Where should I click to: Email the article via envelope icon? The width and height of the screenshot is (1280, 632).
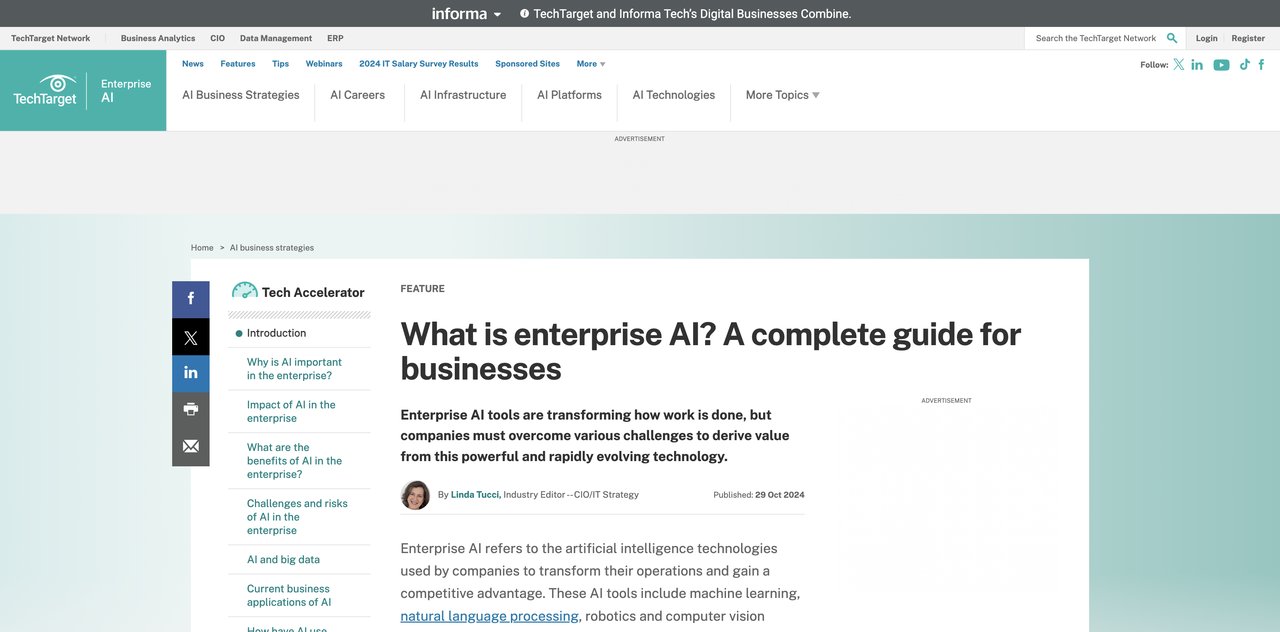(191, 447)
